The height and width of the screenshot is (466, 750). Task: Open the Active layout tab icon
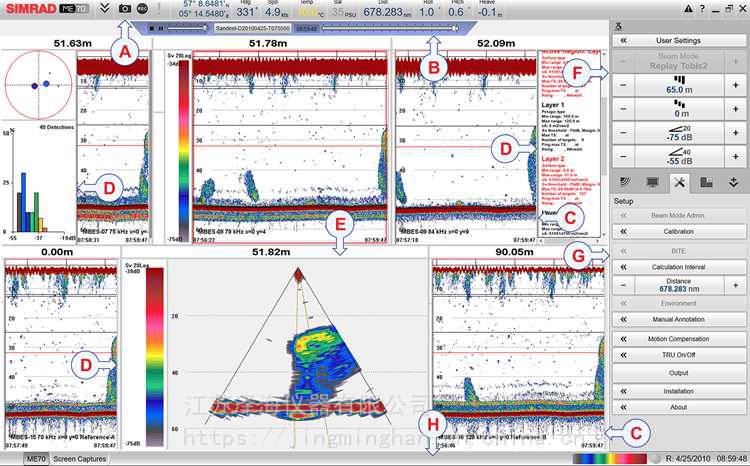point(705,182)
